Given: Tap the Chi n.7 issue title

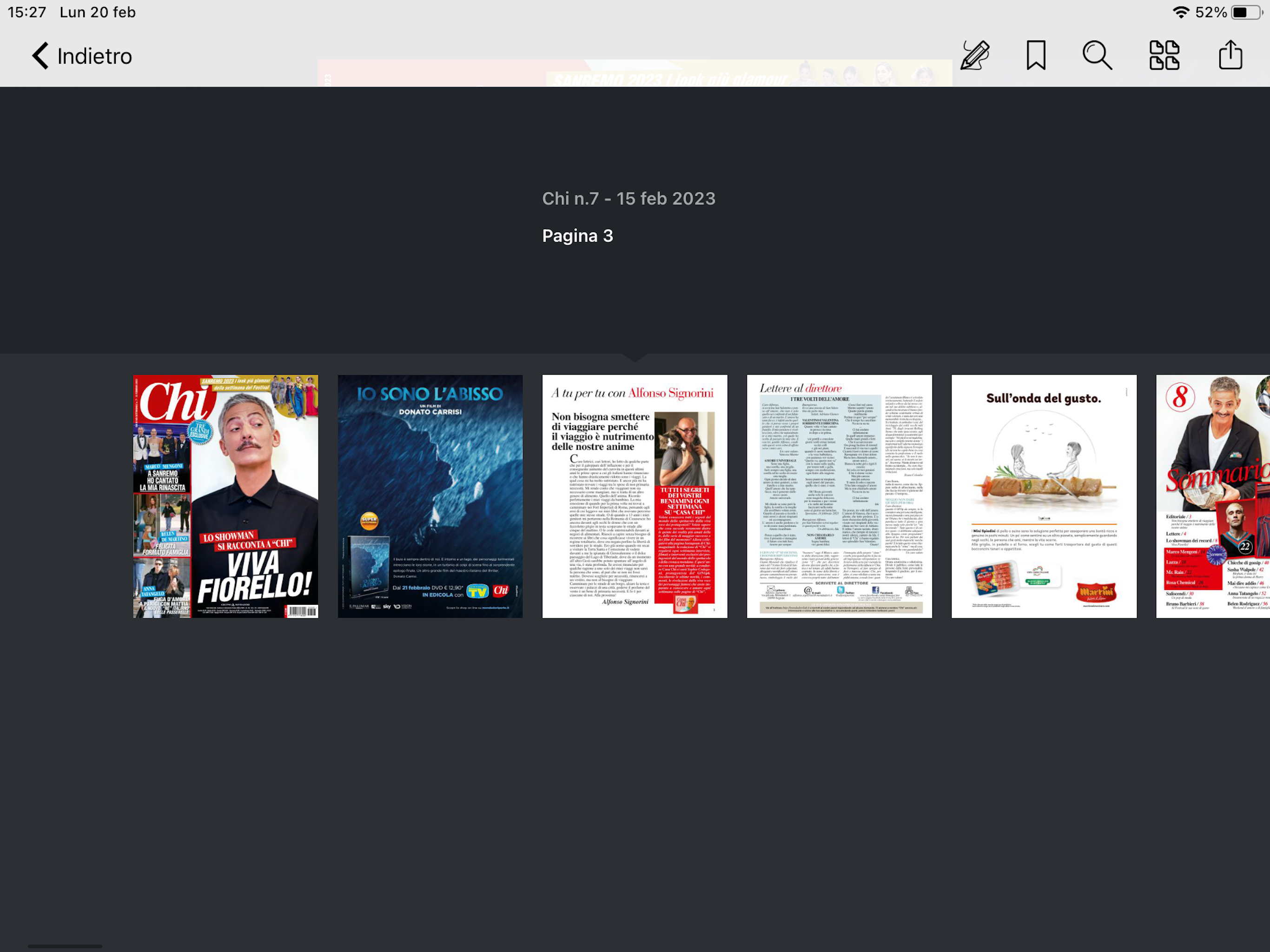Looking at the screenshot, I should click(x=628, y=198).
